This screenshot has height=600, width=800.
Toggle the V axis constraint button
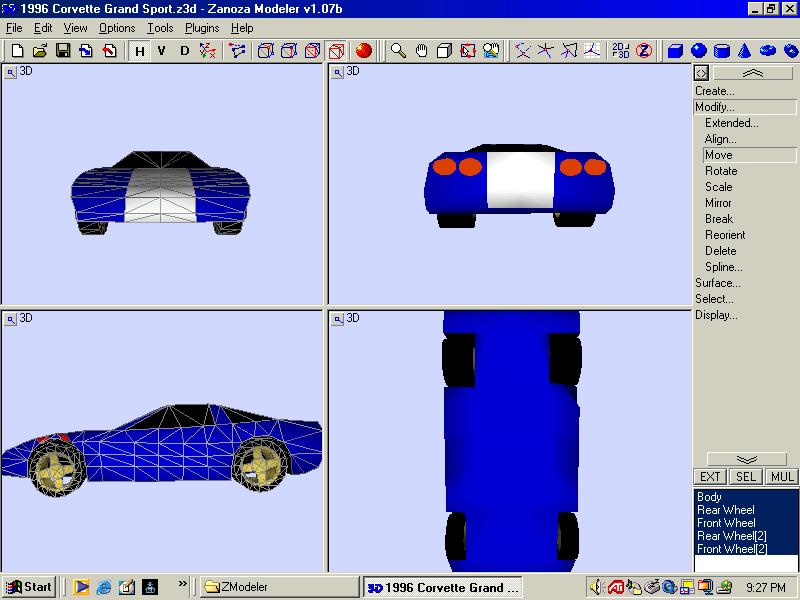click(x=162, y=51)
